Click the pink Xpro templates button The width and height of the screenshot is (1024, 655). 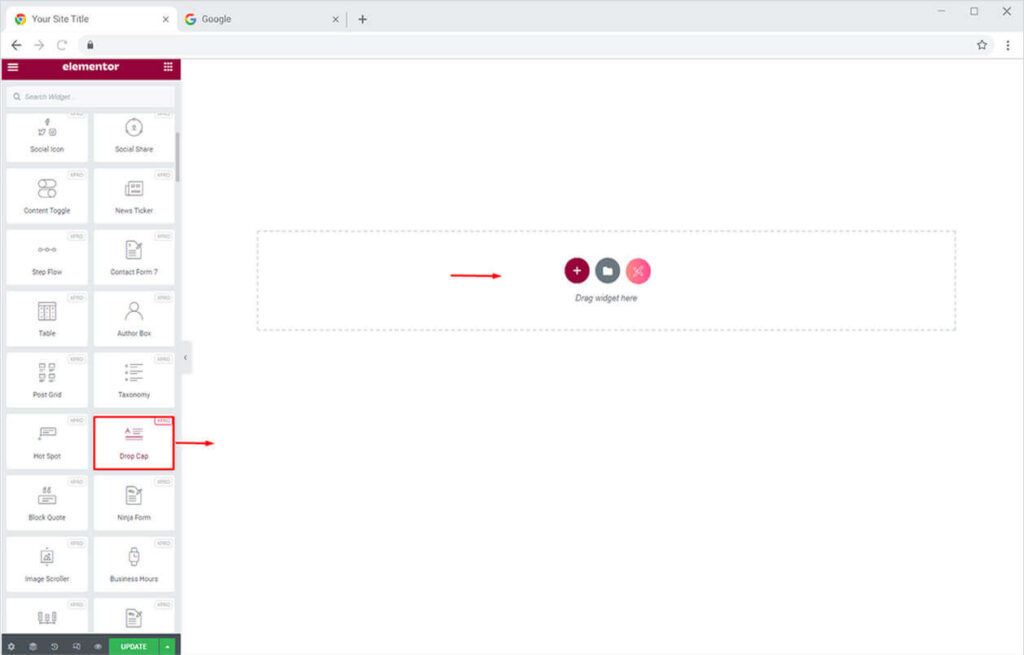coord(638,271)
